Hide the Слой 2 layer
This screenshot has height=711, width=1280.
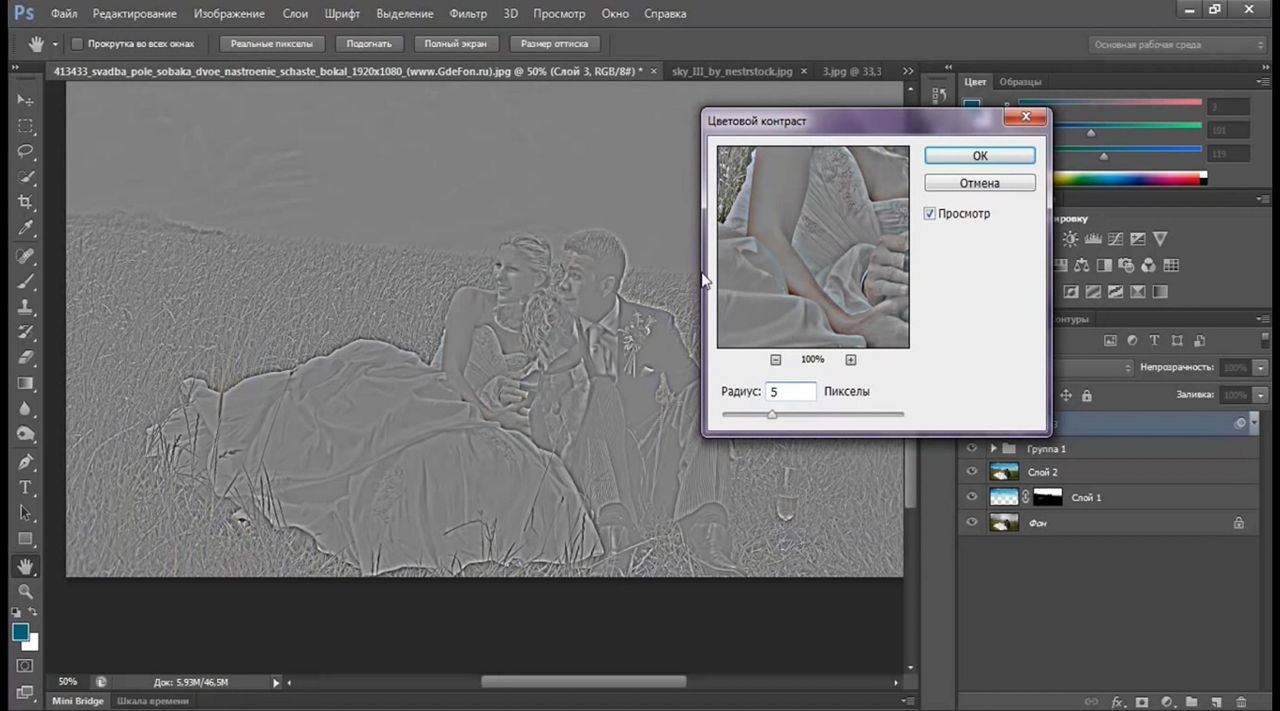point(971,472)
